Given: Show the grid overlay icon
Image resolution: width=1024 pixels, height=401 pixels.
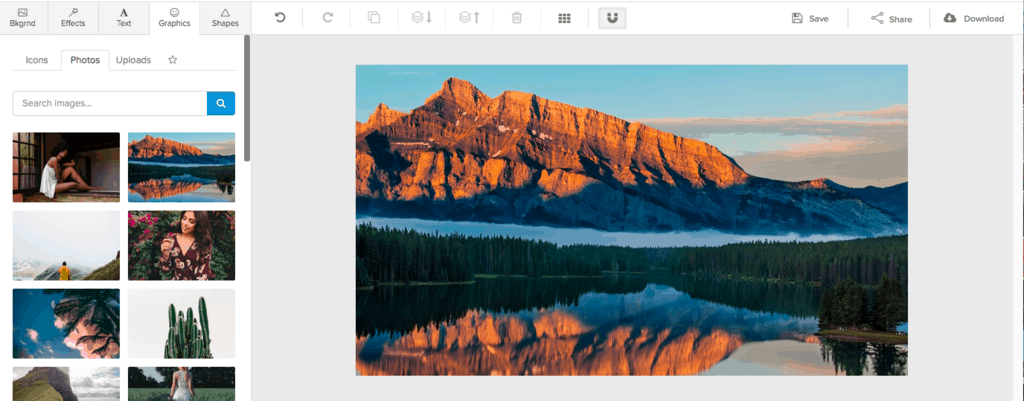Looking at the screenshot, I should 564,18.
